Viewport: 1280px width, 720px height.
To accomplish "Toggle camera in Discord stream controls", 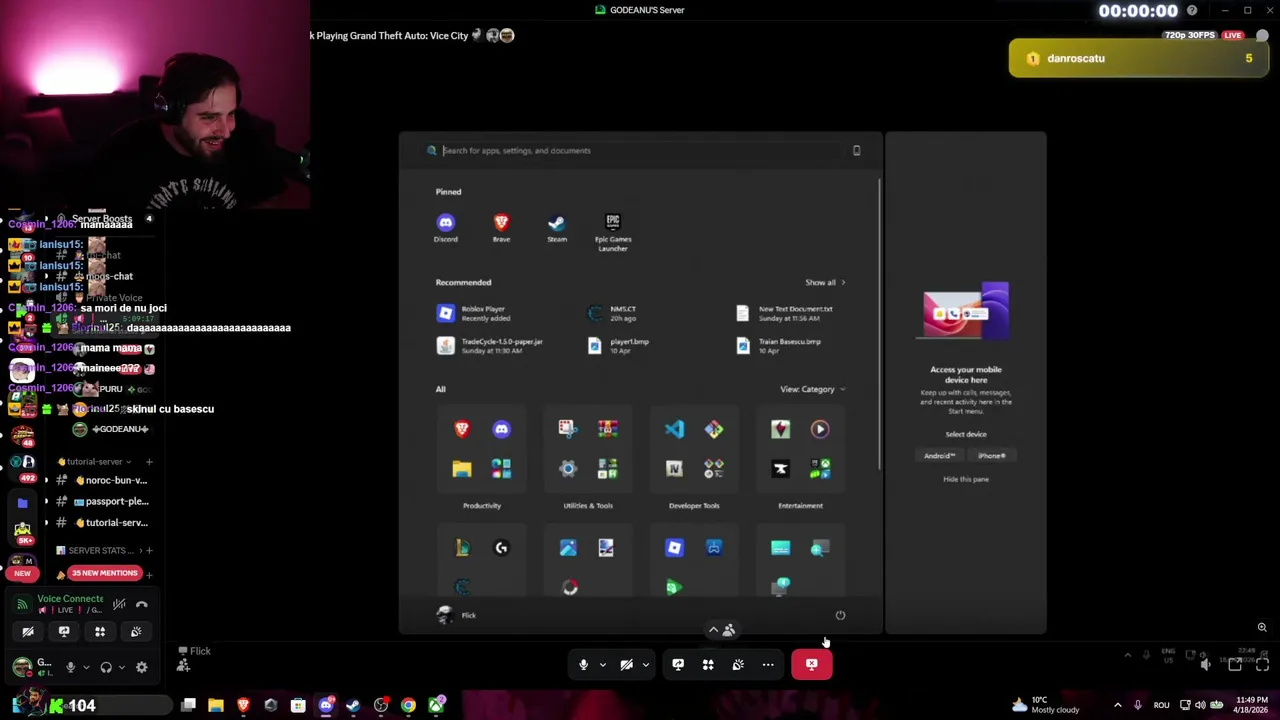I will (626, 664).
